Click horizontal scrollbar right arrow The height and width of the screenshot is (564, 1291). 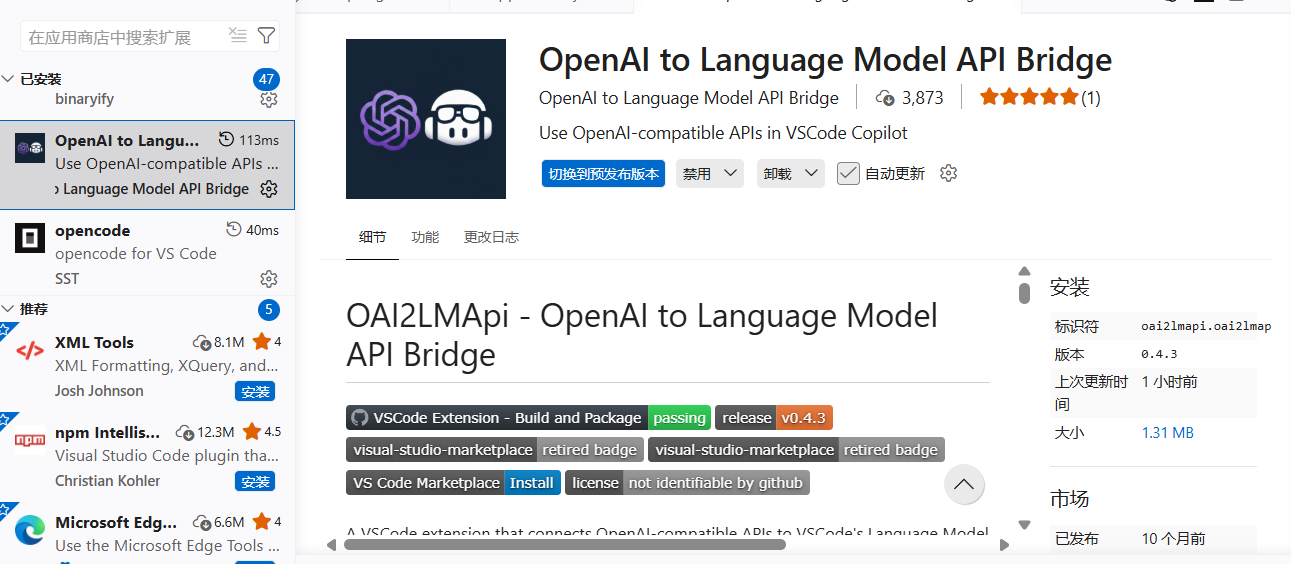point(1004,545)
